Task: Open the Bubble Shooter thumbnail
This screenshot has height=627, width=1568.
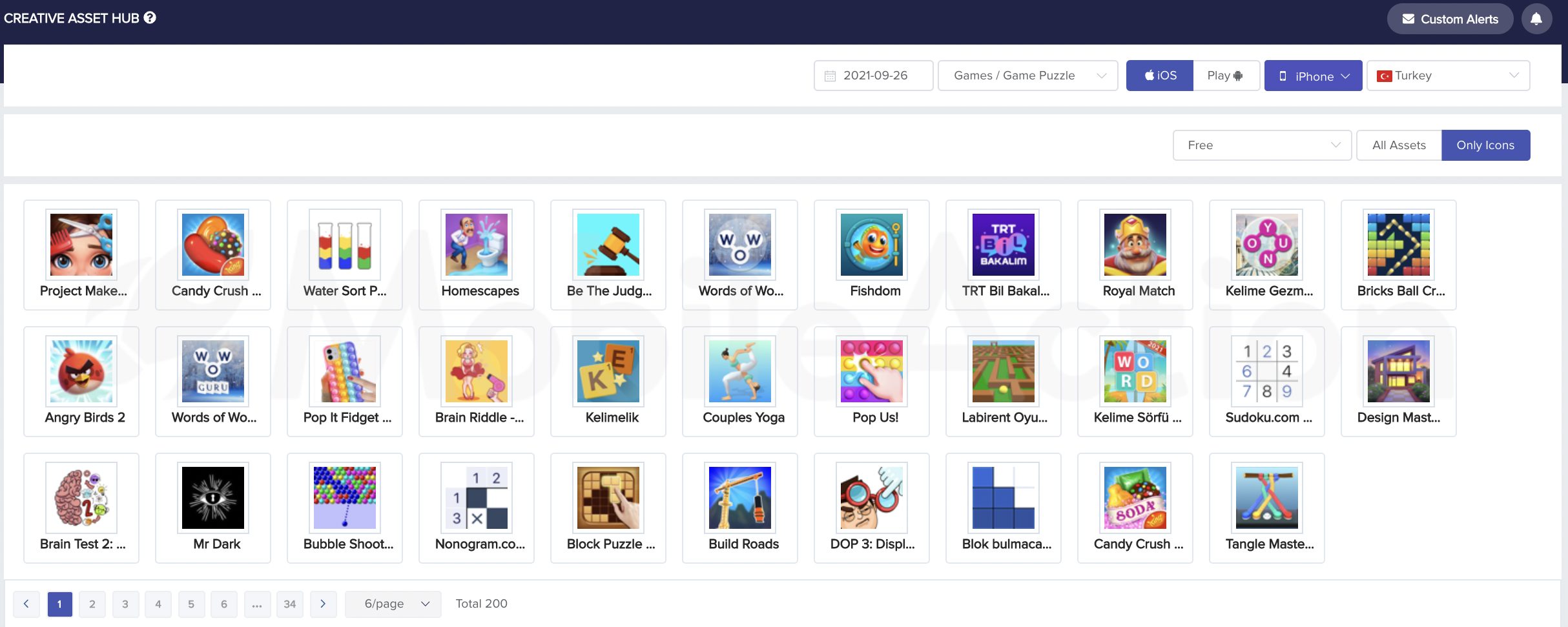Action: pyautogui.click(x=345, y=498)
